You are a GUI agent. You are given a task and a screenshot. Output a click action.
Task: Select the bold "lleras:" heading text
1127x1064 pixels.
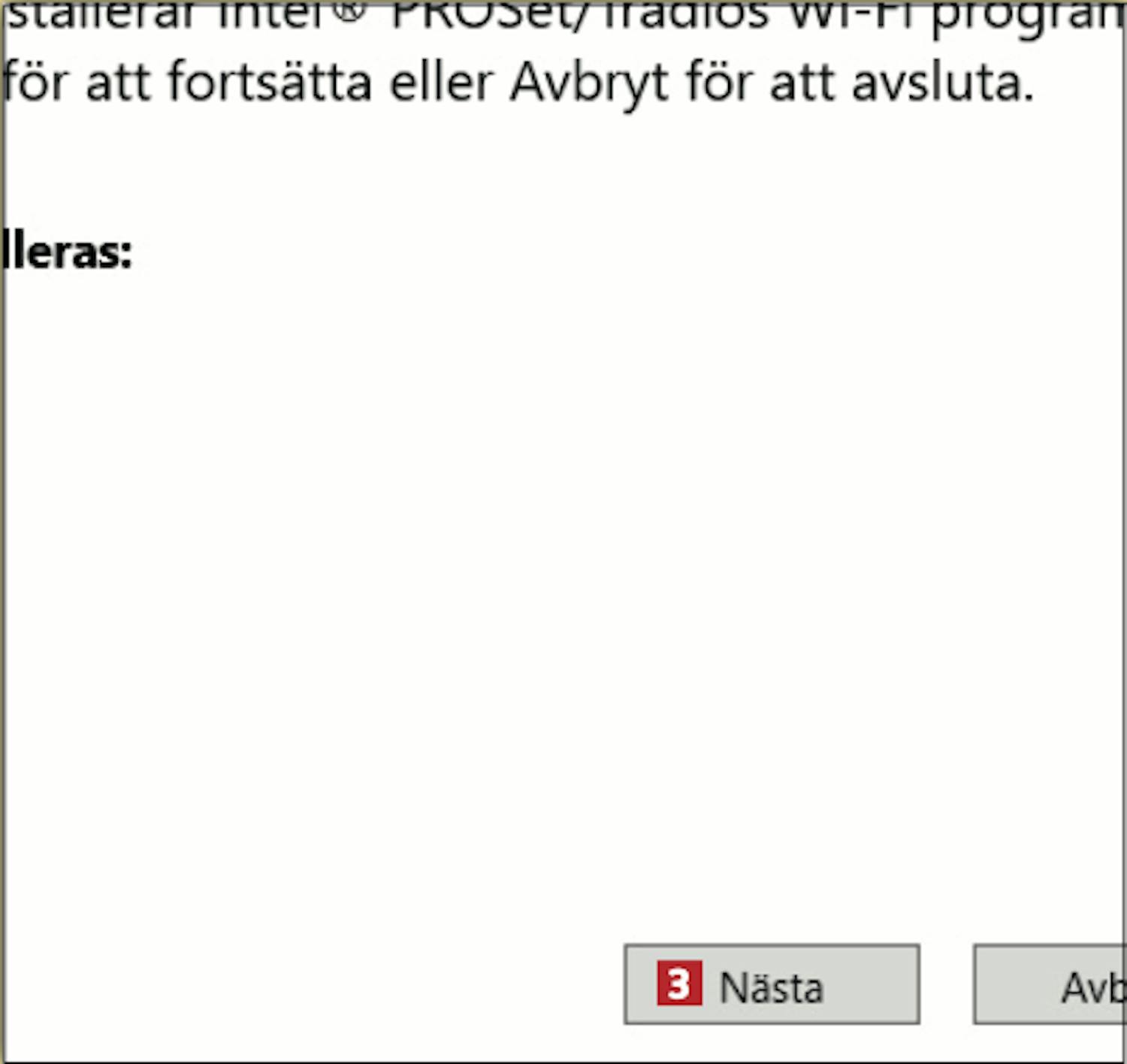pos(66,252)
